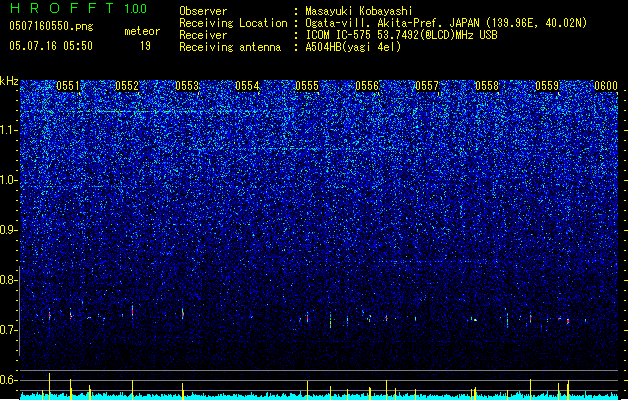Click the 0.6 kHz axis label
The width and height of the screenshot is (629, 400).
click(x=9, y=380)
